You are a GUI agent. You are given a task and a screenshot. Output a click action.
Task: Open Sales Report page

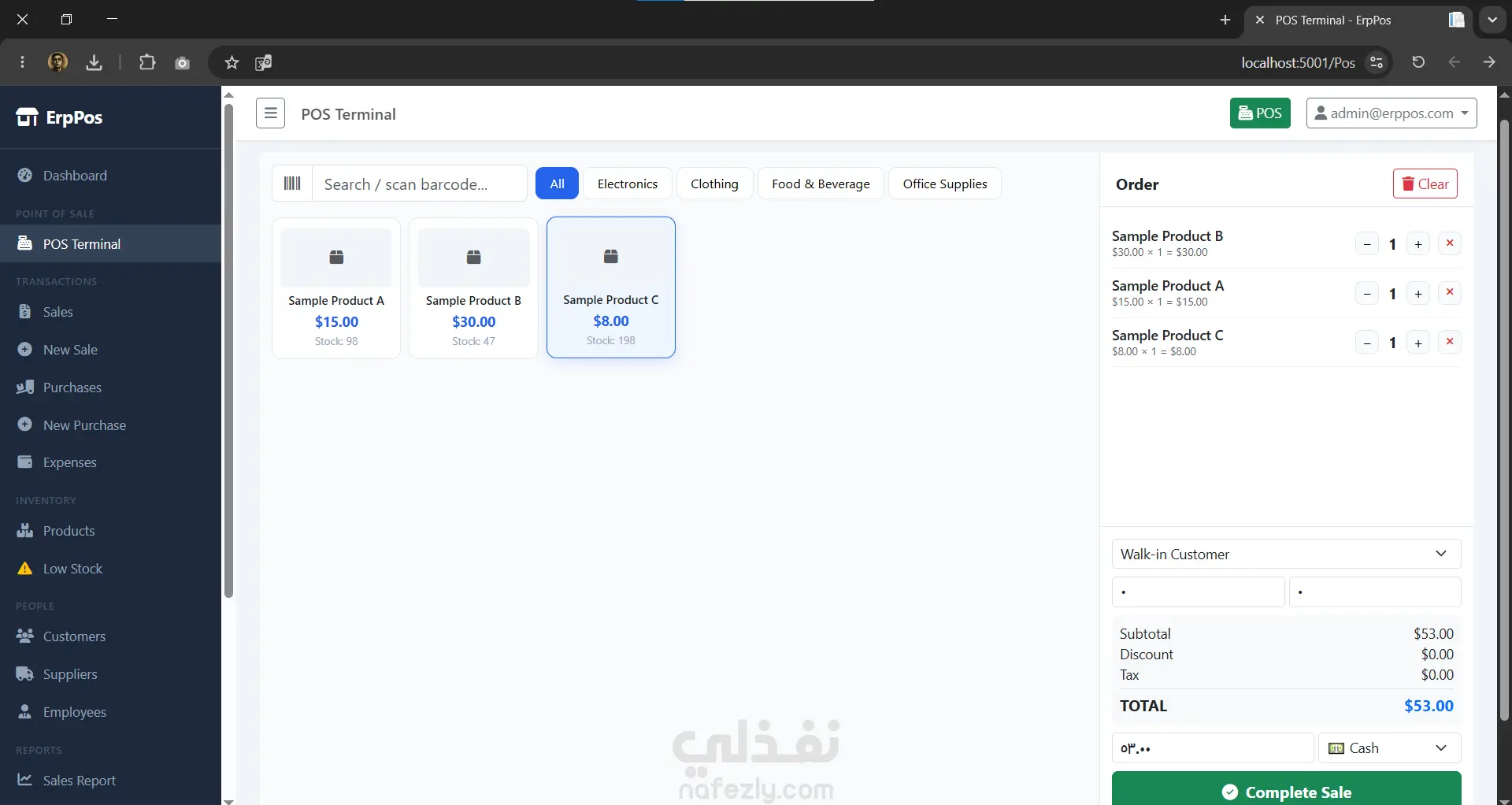point(110,781)
